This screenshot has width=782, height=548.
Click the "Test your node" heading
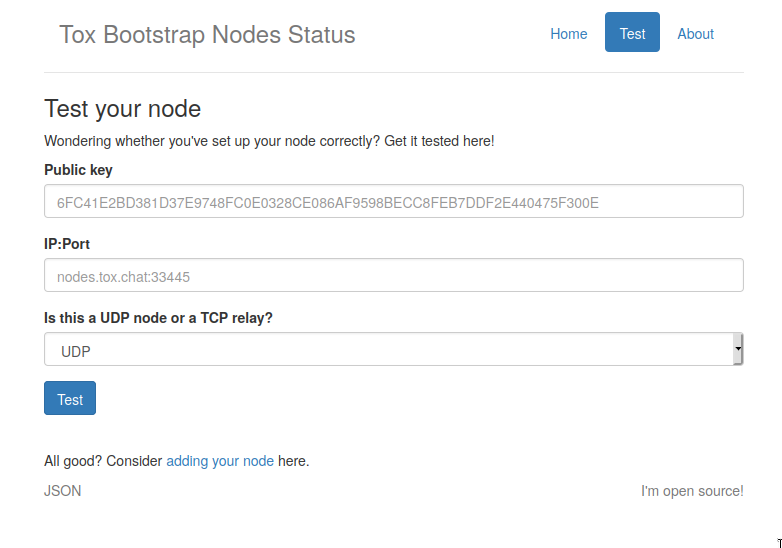(122, 109)
